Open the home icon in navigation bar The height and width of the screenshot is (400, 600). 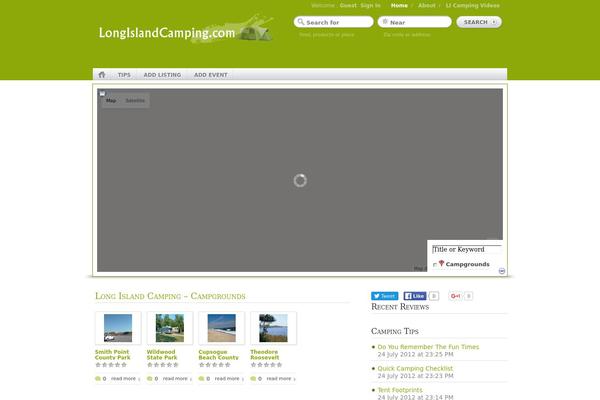pos(102,75)
